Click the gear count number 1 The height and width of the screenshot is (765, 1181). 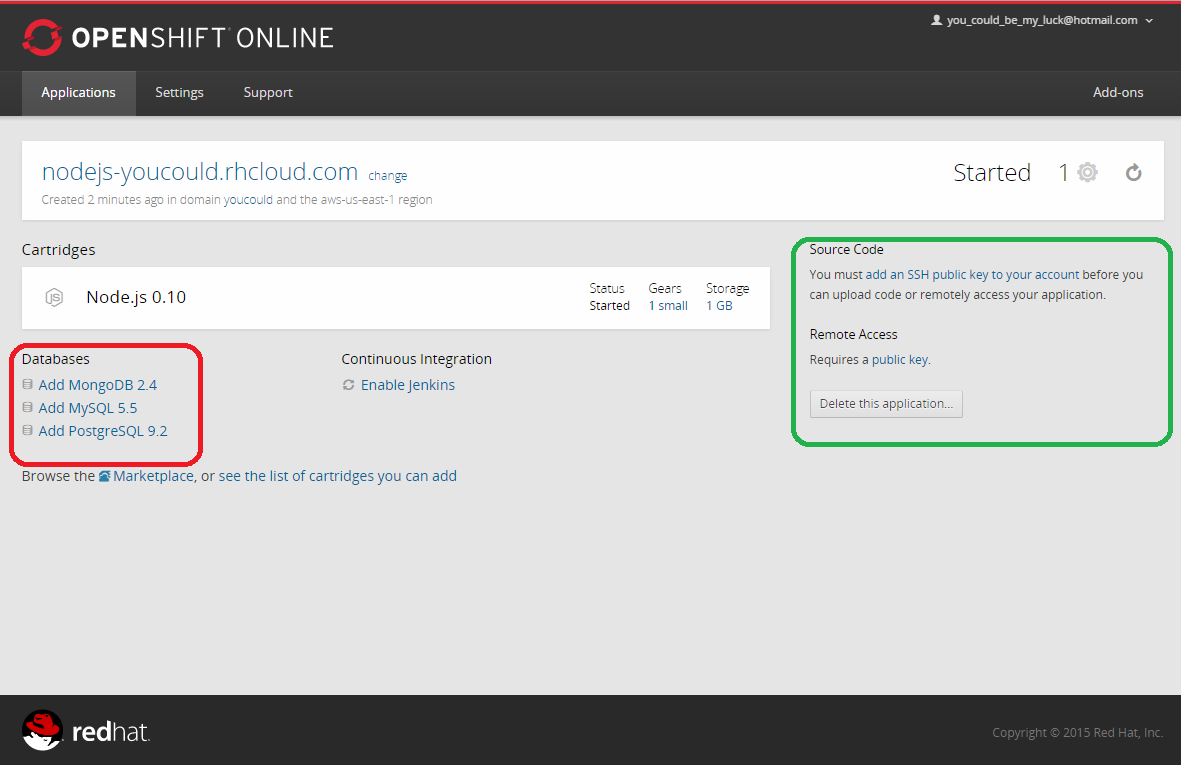click(1064, 172)
